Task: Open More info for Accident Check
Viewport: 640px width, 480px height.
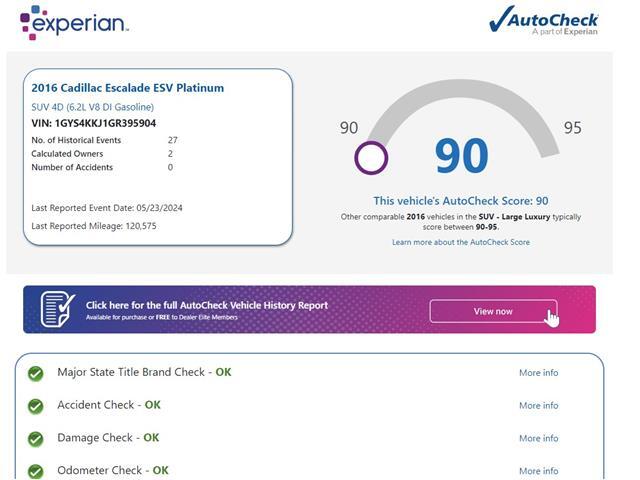Action: (x=538, y=405)
